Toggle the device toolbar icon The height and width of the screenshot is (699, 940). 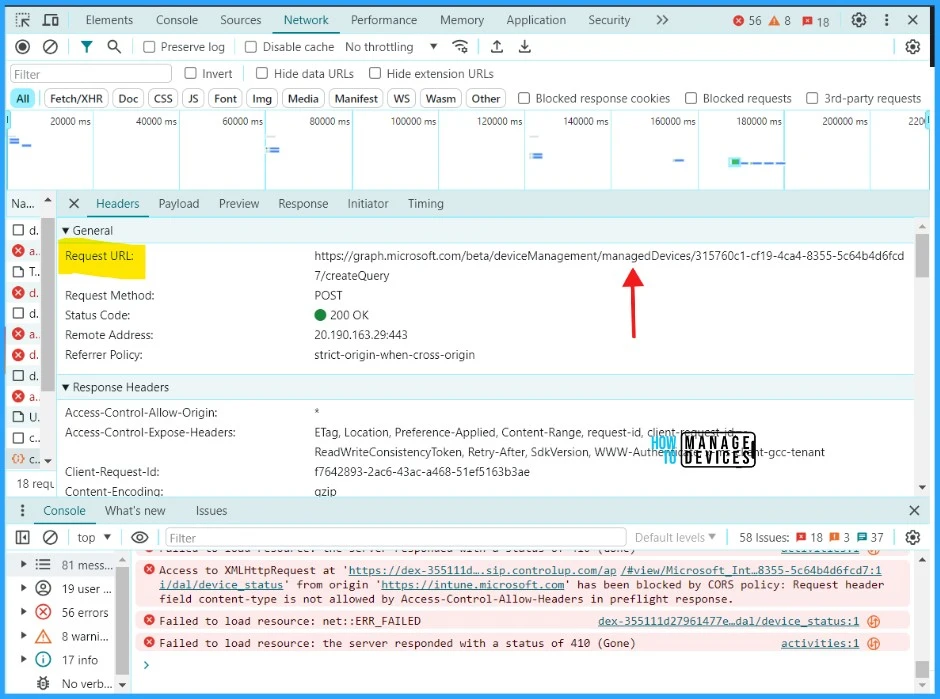51,20
